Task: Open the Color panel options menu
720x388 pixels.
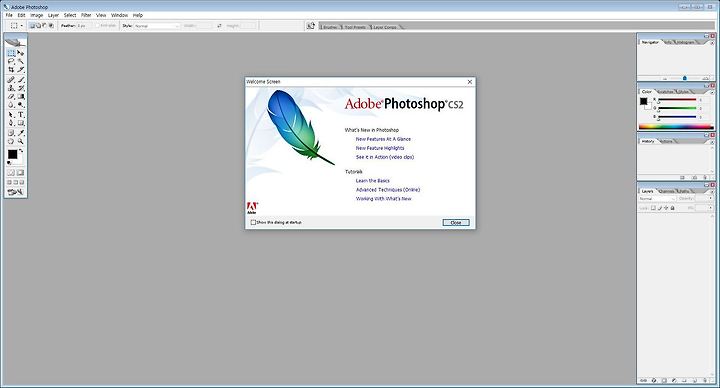Action: pyautogui.click(x=712, y=92)
